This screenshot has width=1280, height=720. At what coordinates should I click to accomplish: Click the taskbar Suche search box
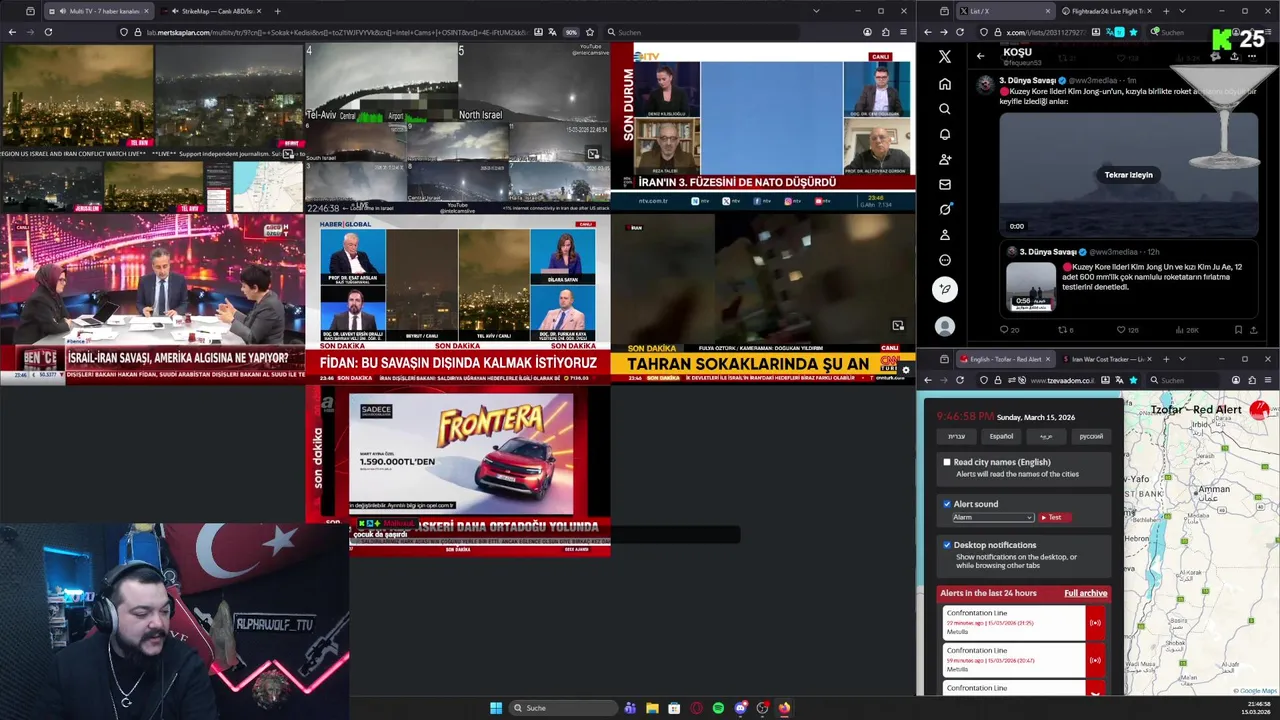click(x=563, y=708)
